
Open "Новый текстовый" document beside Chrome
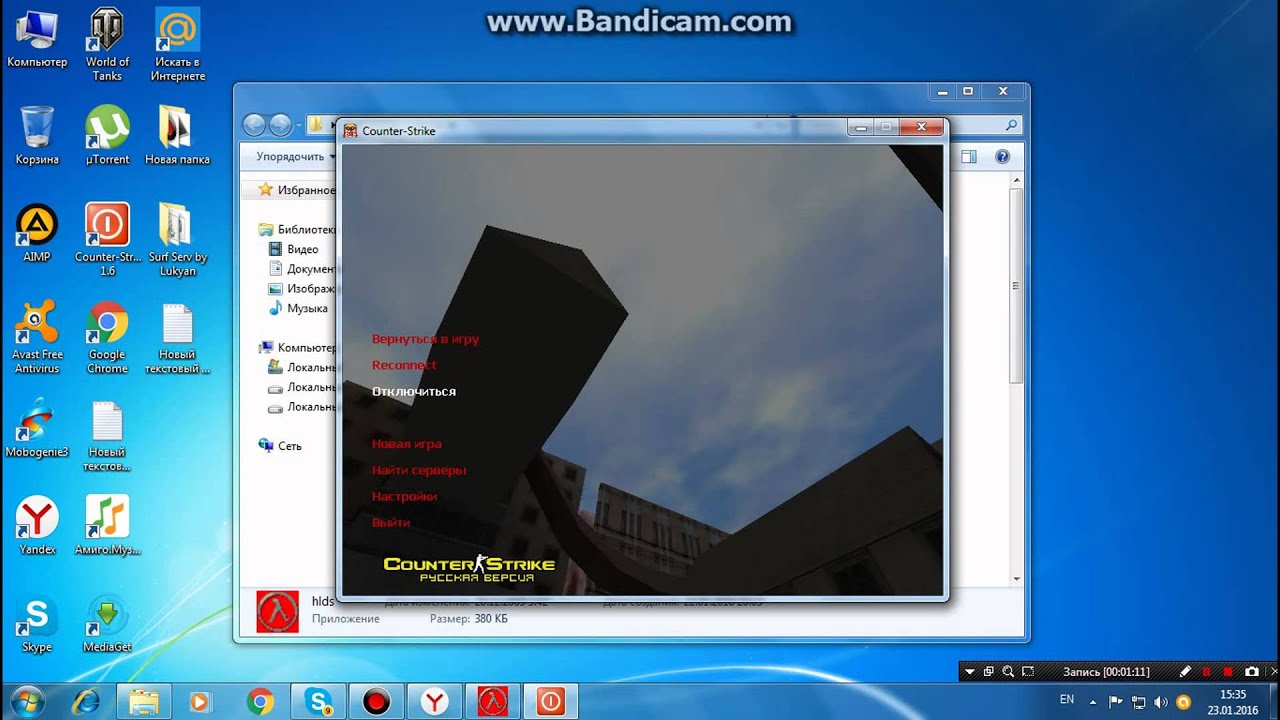[x=177, y=338]
